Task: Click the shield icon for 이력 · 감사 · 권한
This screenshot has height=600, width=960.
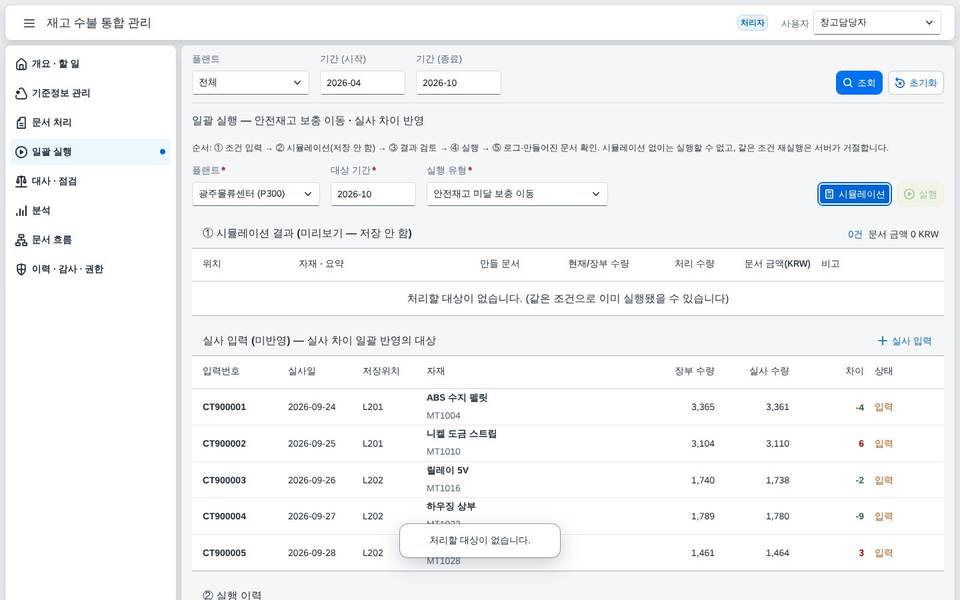Action: point(21,269)
